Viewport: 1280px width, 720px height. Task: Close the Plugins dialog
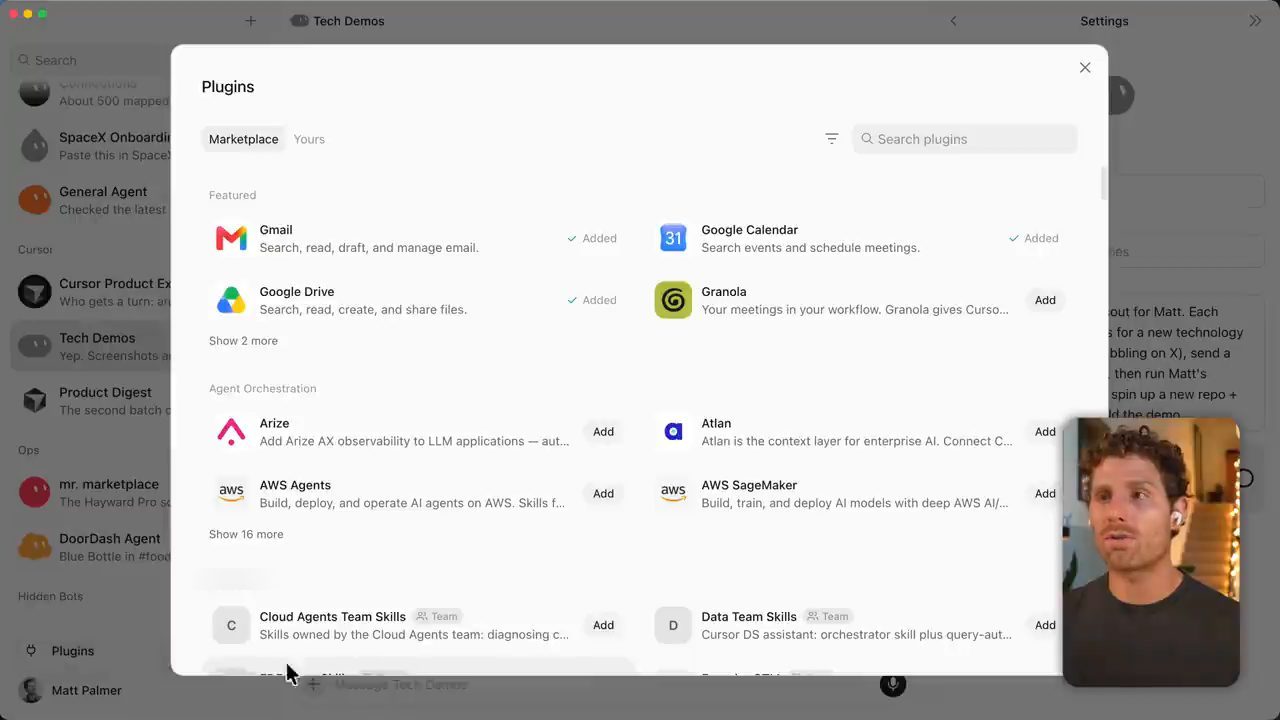(1085, 68)
